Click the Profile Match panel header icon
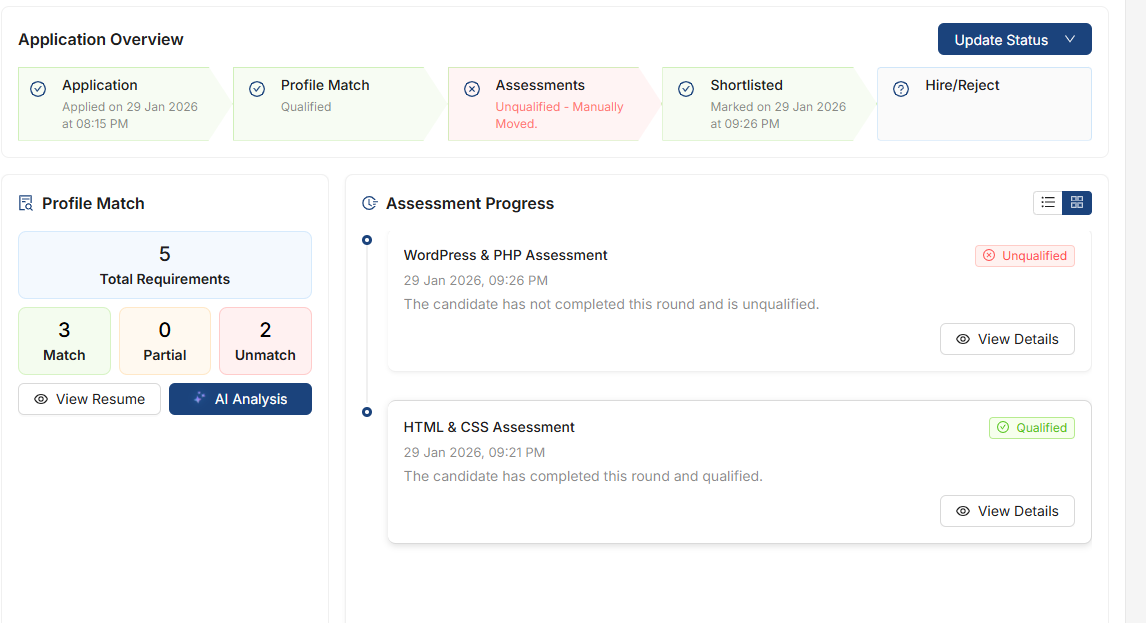Screen dimensions: 1146x623 click(x=25, y=203)
